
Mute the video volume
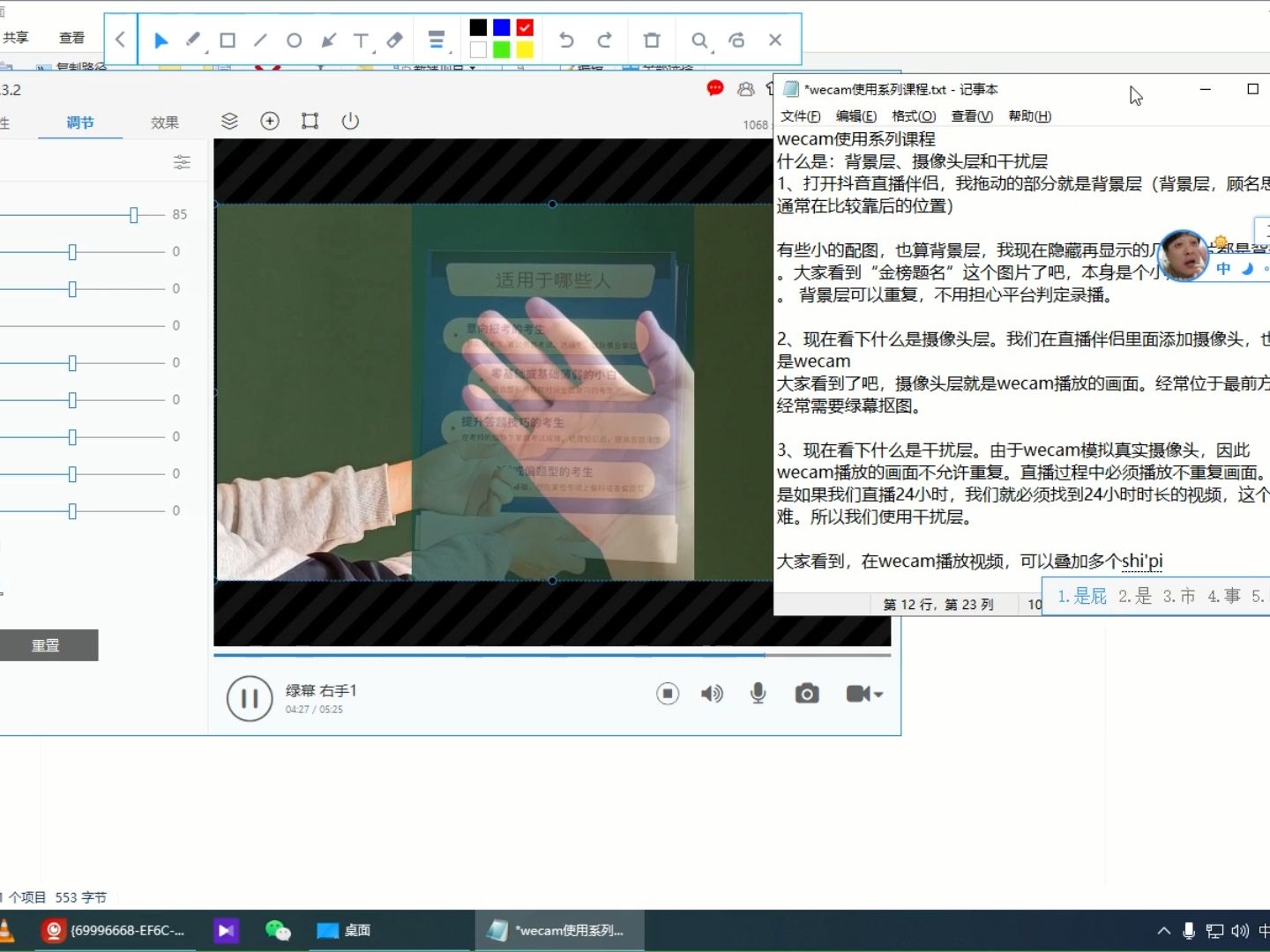712,694
